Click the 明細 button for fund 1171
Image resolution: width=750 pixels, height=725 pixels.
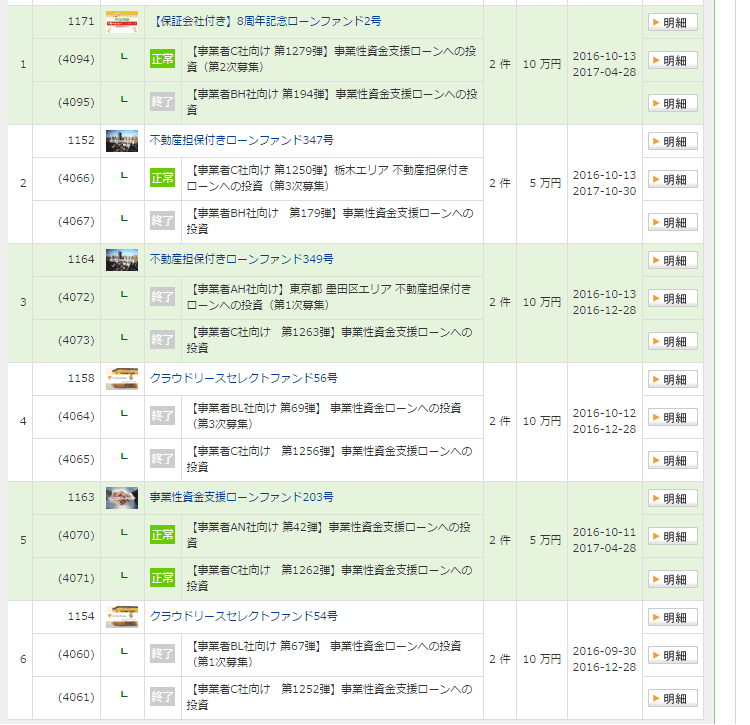[672, 22]
